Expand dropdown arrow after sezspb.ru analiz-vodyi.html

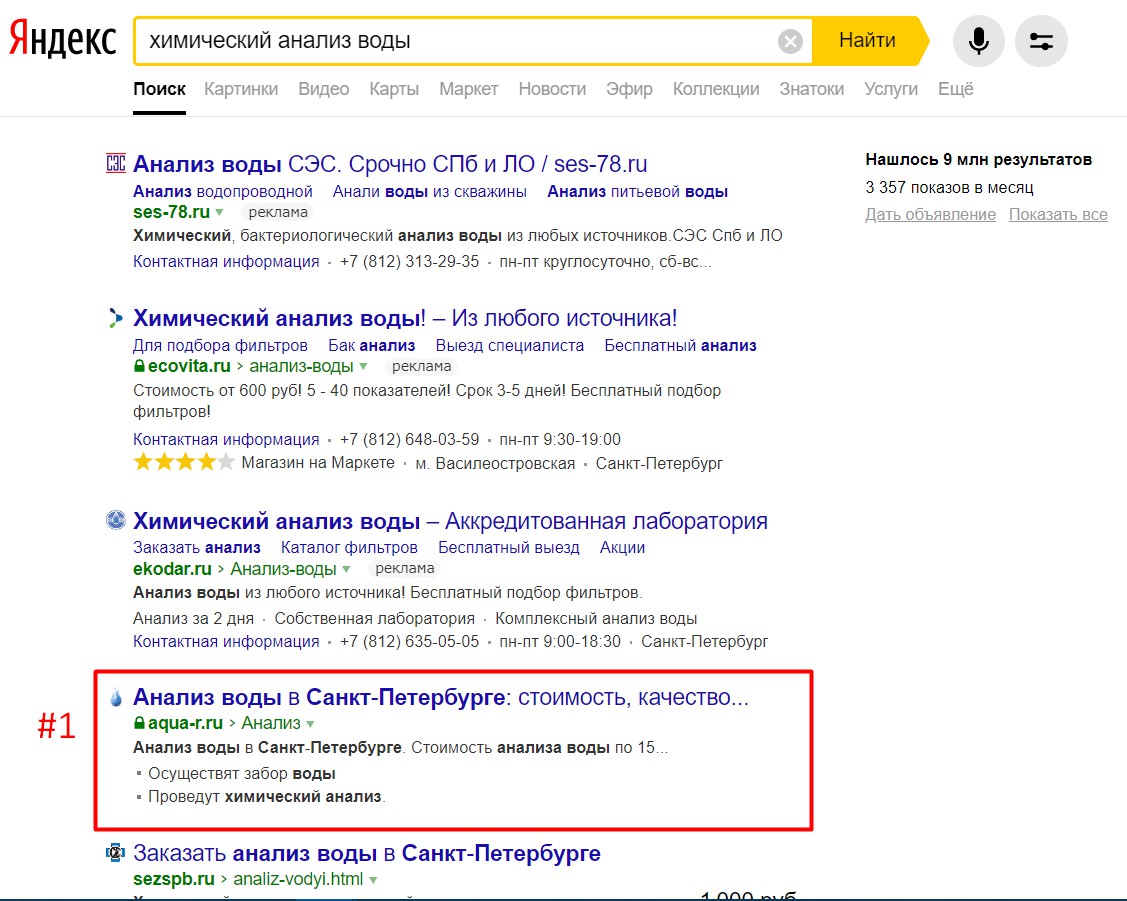click(373, 879)
